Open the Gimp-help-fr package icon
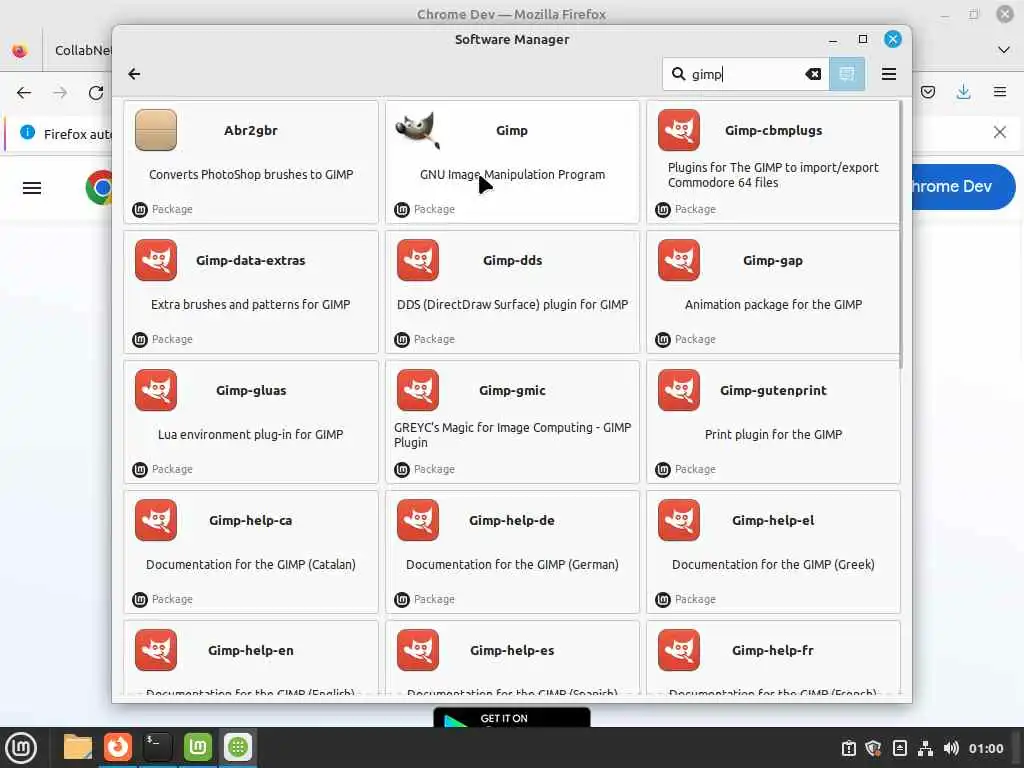Viewport: 1024px width, 768px height. 679,650
